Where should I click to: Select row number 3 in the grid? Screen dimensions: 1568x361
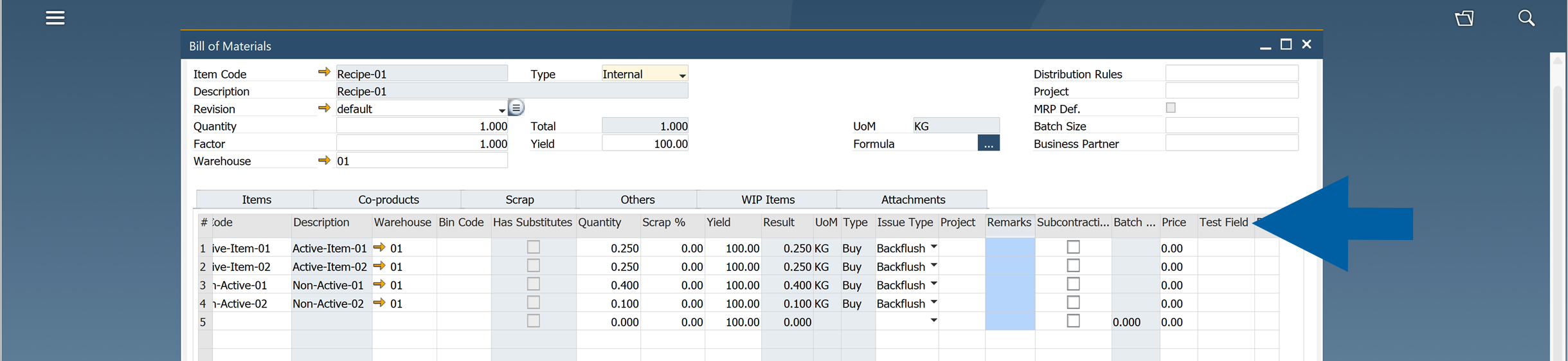click(204, 284)
